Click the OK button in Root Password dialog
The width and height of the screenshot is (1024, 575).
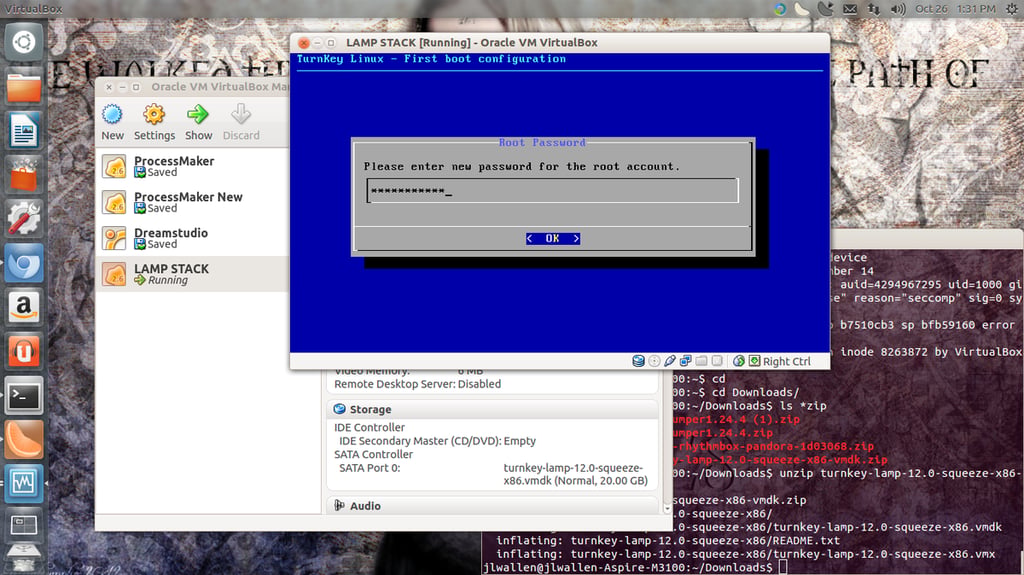(x=552, y=238)
